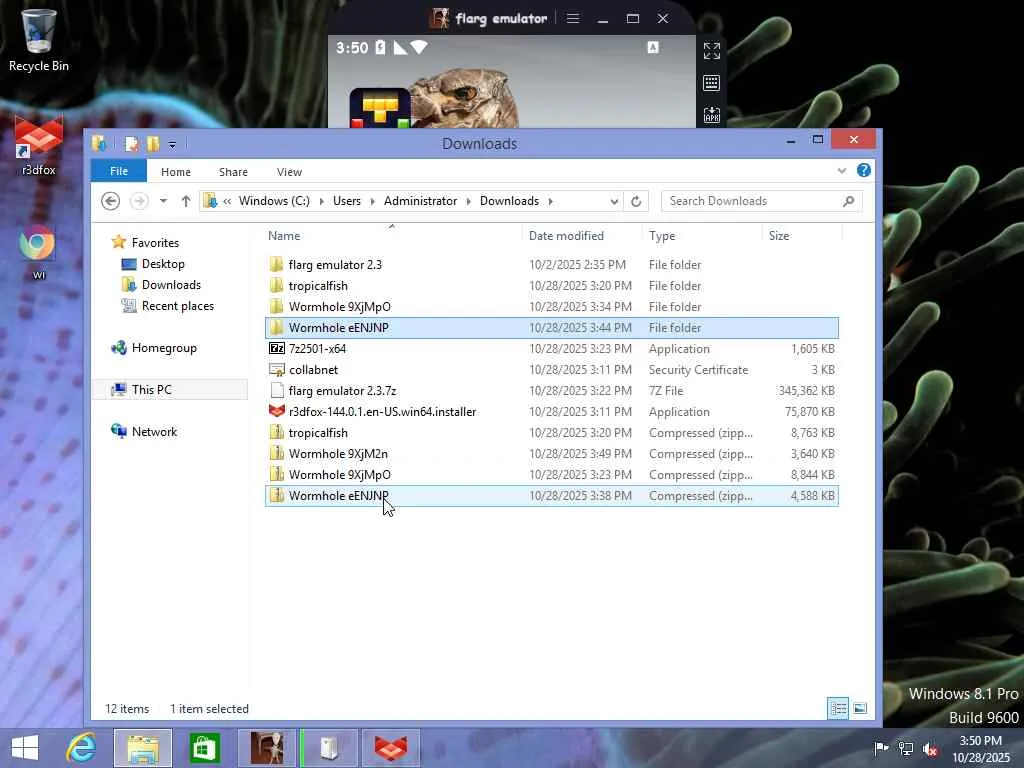This screenshot has height=768, width=1024.
Task: Select Network in the navigation pane
Action: point(144,432)
